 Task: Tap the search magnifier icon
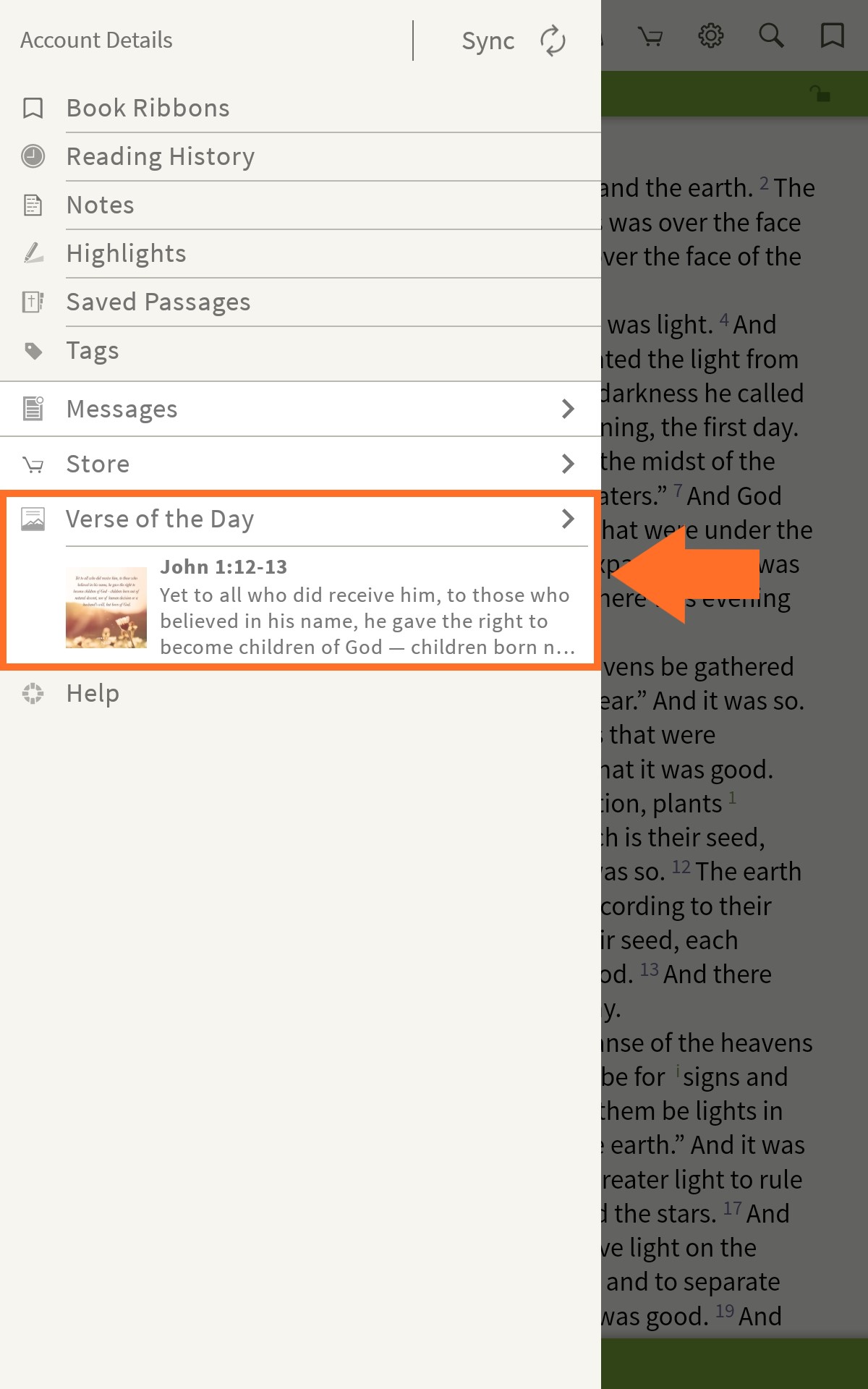click(x=771, y=35)
